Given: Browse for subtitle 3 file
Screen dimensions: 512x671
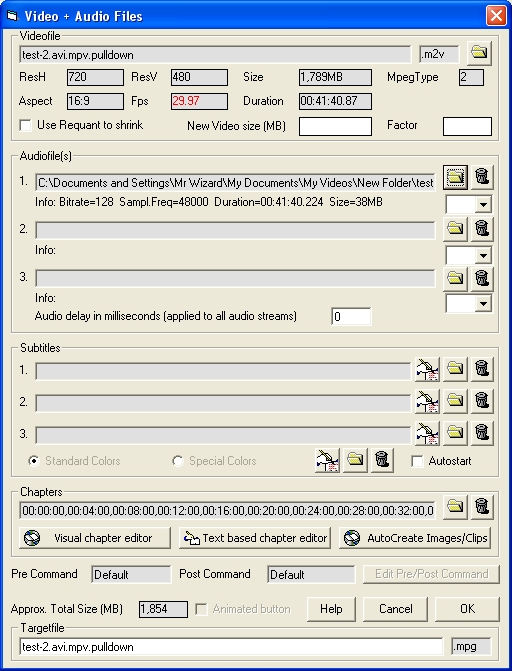Looking at the screenshot, I should tap(455, 433).
